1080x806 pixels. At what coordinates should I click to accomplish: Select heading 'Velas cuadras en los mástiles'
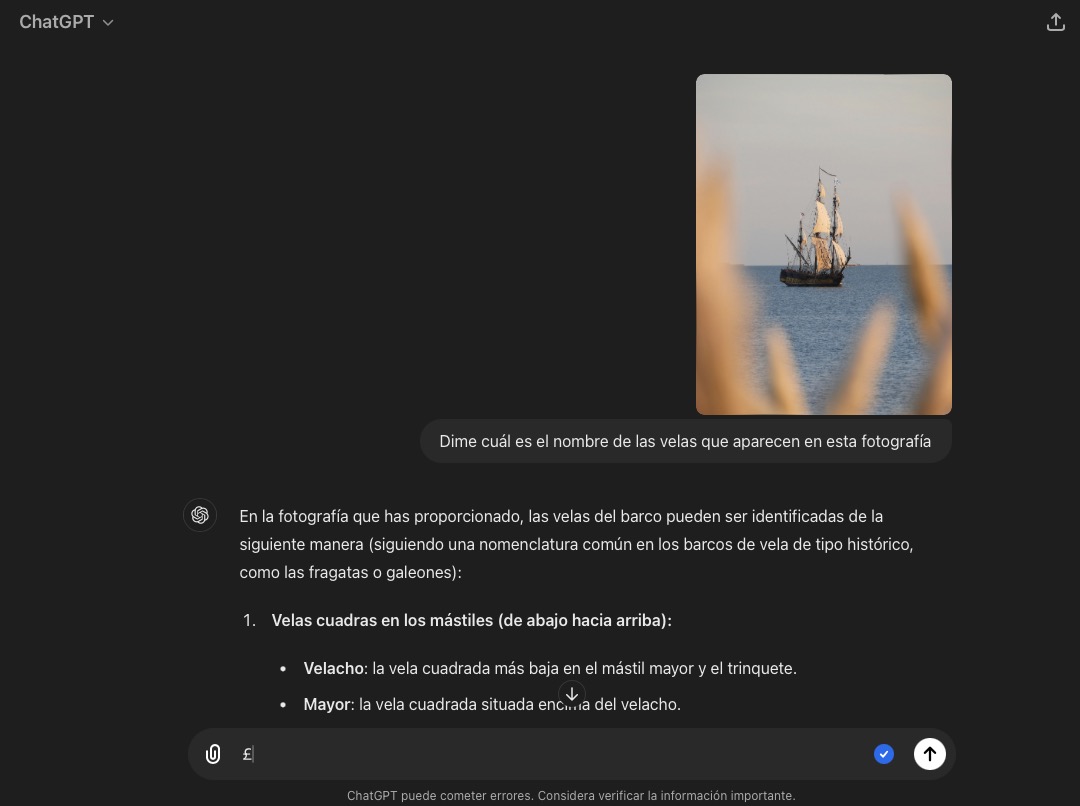[471, 620]
